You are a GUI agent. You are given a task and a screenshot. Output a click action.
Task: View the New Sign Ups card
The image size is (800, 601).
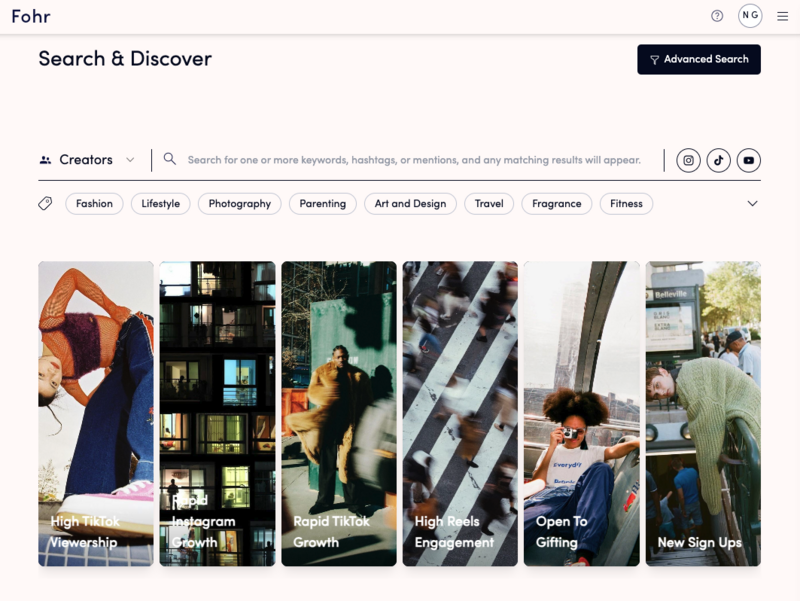(703, 414)
